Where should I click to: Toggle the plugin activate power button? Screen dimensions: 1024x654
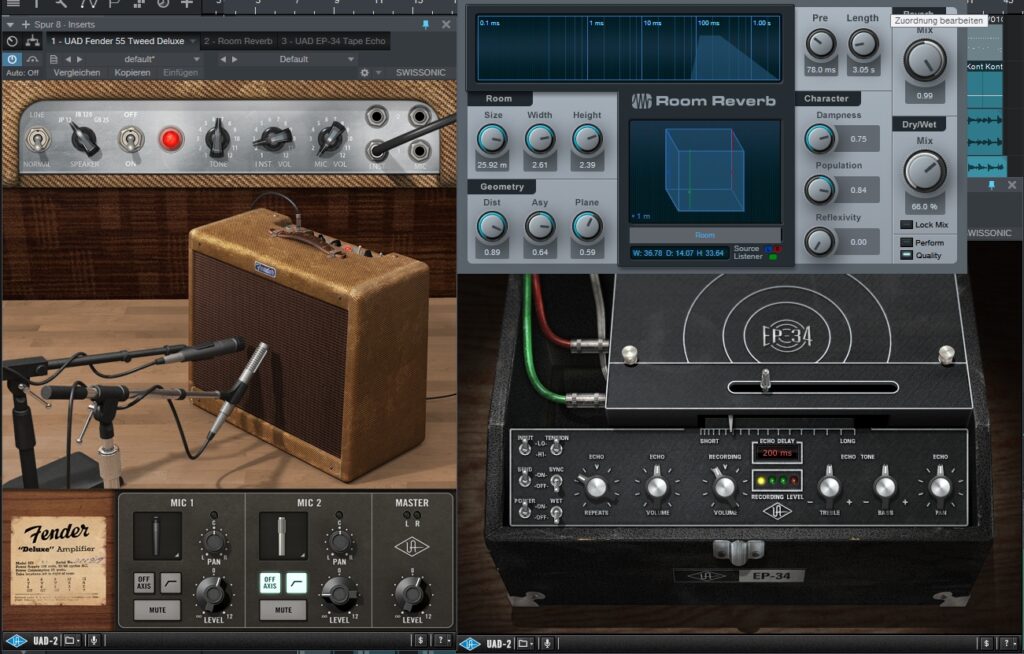(12, 59)
